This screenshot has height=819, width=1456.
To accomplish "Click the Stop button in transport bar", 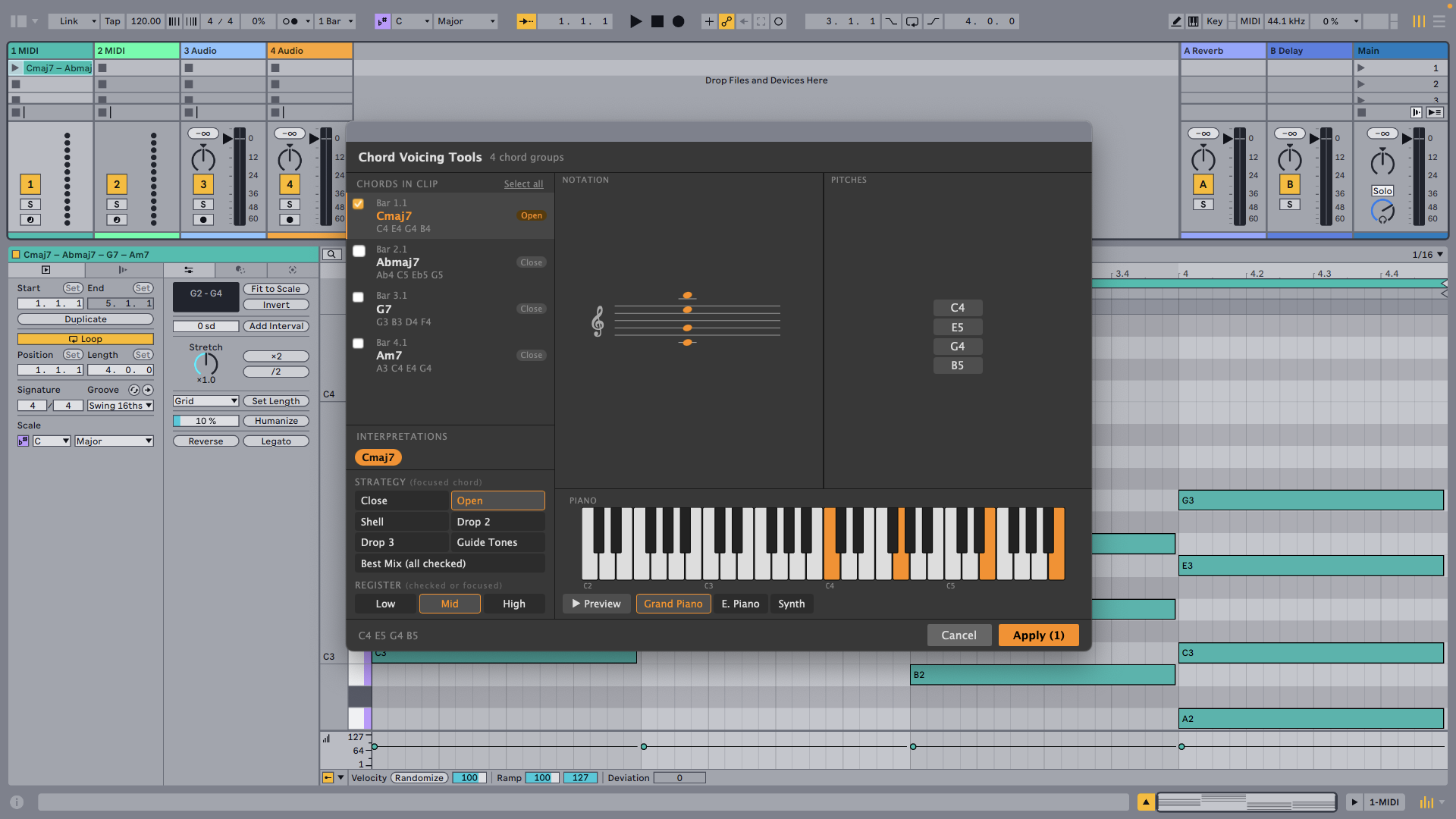I will pyautogui.click(x=657, y=21).
